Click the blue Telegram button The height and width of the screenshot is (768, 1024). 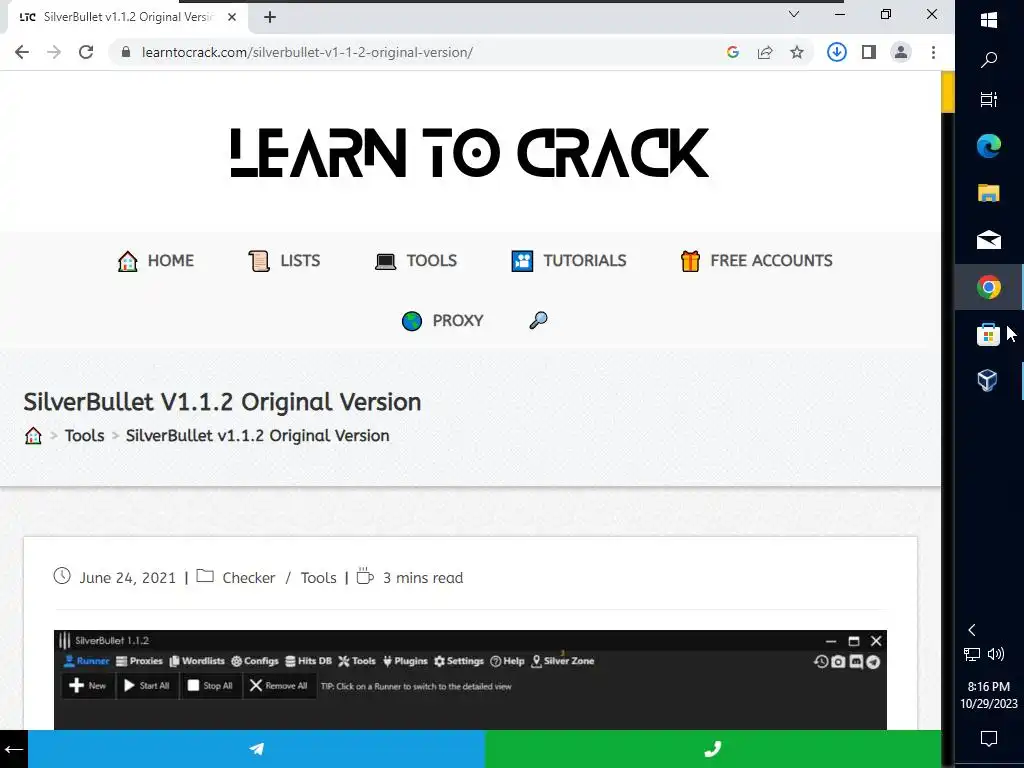[257, 749]
